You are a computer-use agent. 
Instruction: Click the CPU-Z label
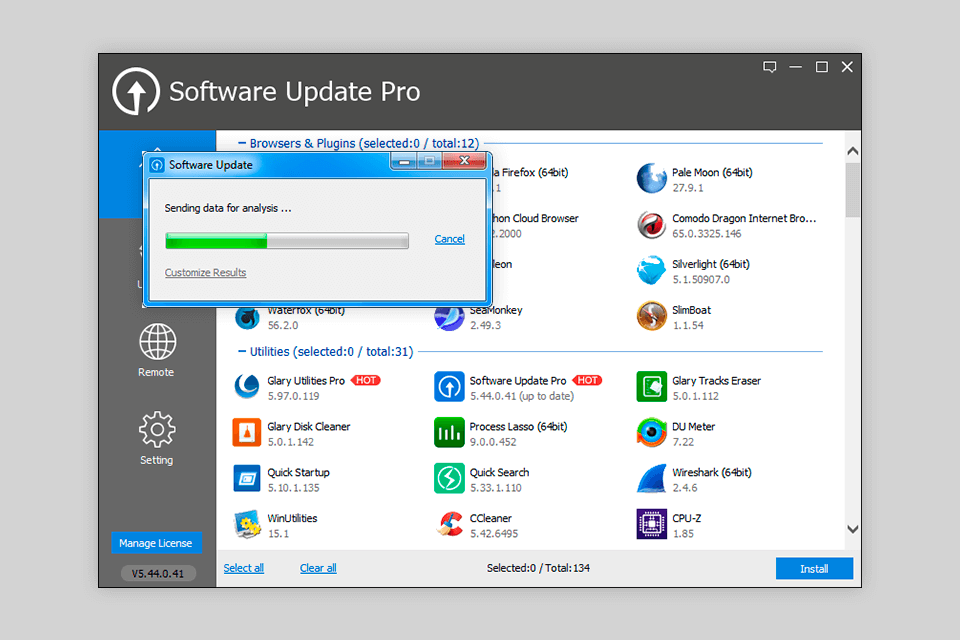click(686, 519)
